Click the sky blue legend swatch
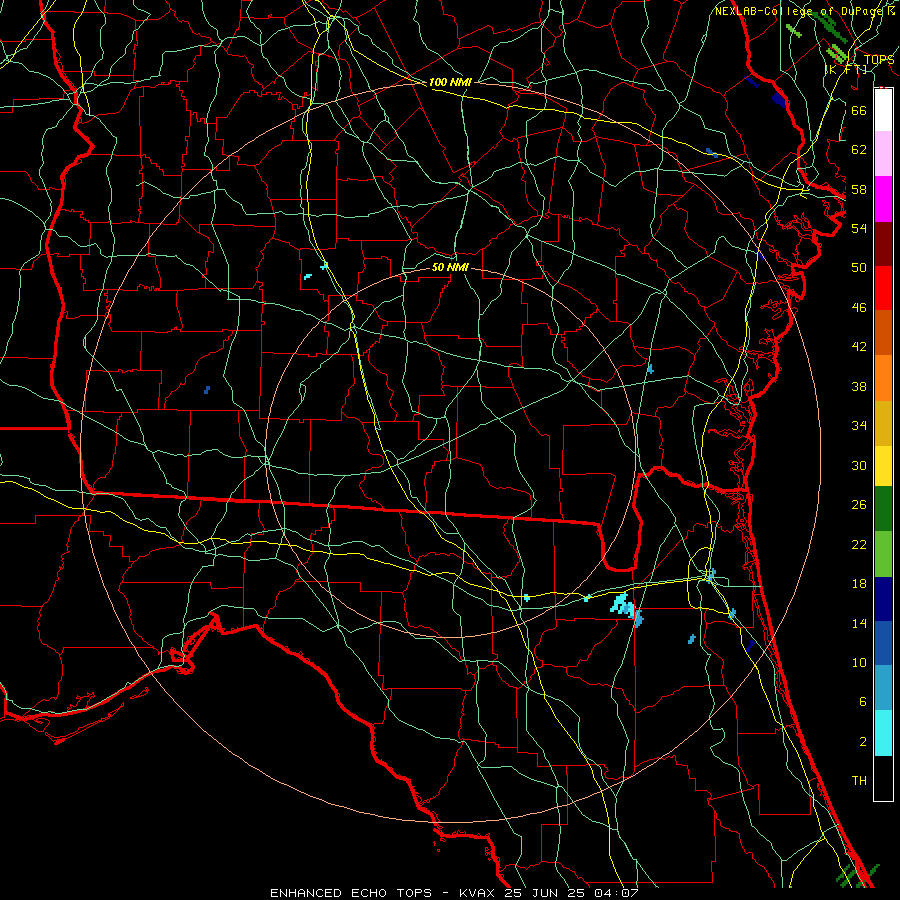This screenshot has width=900, height=900. click(883, 688)
